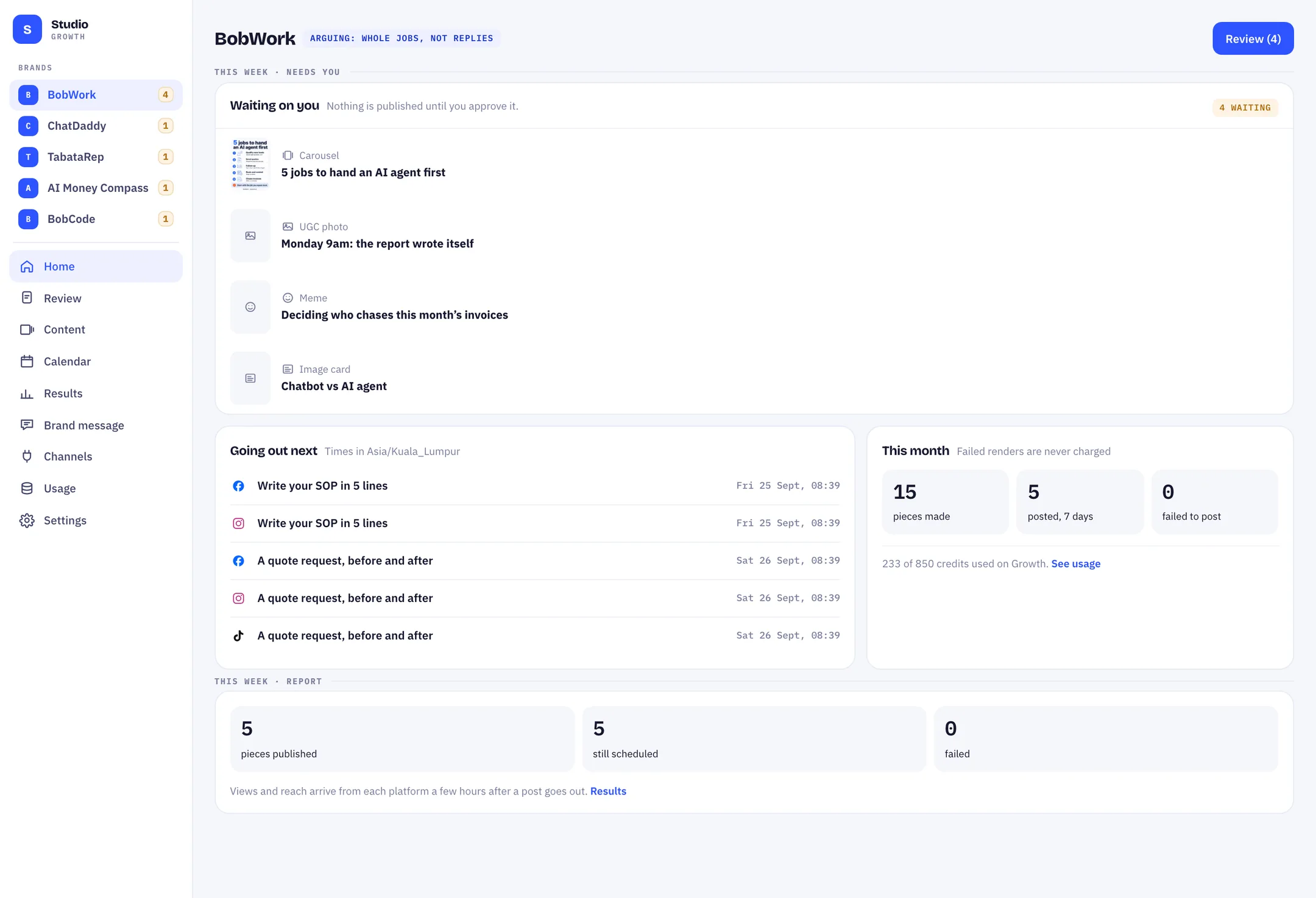Viewport: 1316px width, 898px height.
Task: Click Facebook icon for A quote request
Action: click(x=239, y=561)
